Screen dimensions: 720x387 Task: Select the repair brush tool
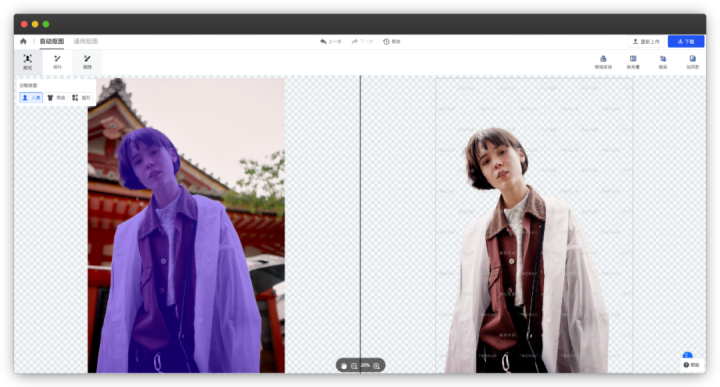coord(57,62)
